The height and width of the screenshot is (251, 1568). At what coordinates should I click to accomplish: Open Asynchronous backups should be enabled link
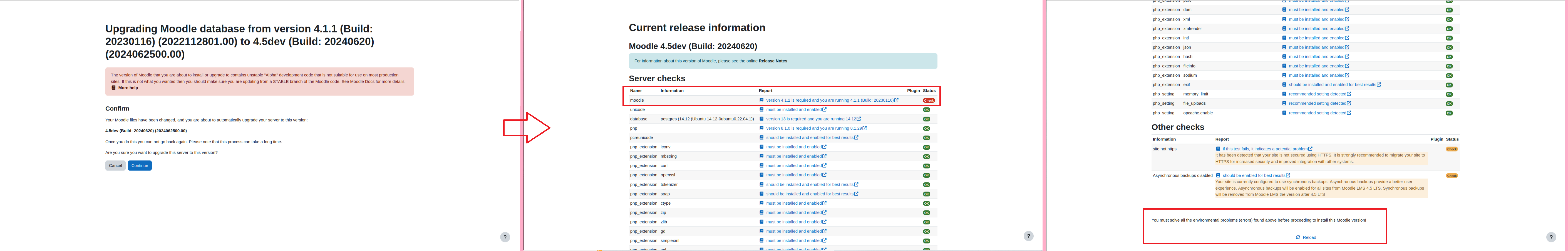pyautogui.click(x=1254, y=176)
